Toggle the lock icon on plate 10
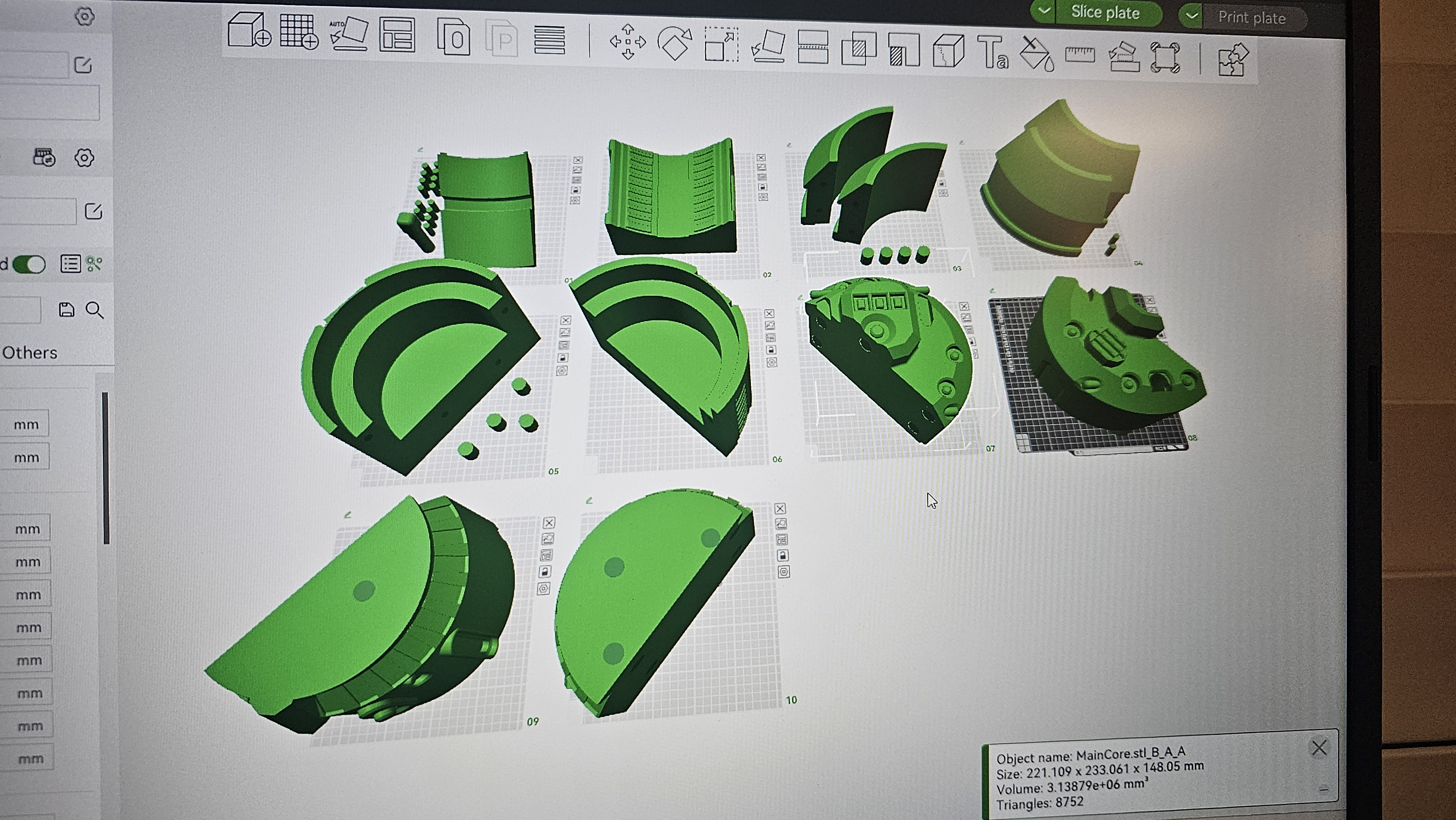Screen dimensions: 1456x820 point(783,556)
